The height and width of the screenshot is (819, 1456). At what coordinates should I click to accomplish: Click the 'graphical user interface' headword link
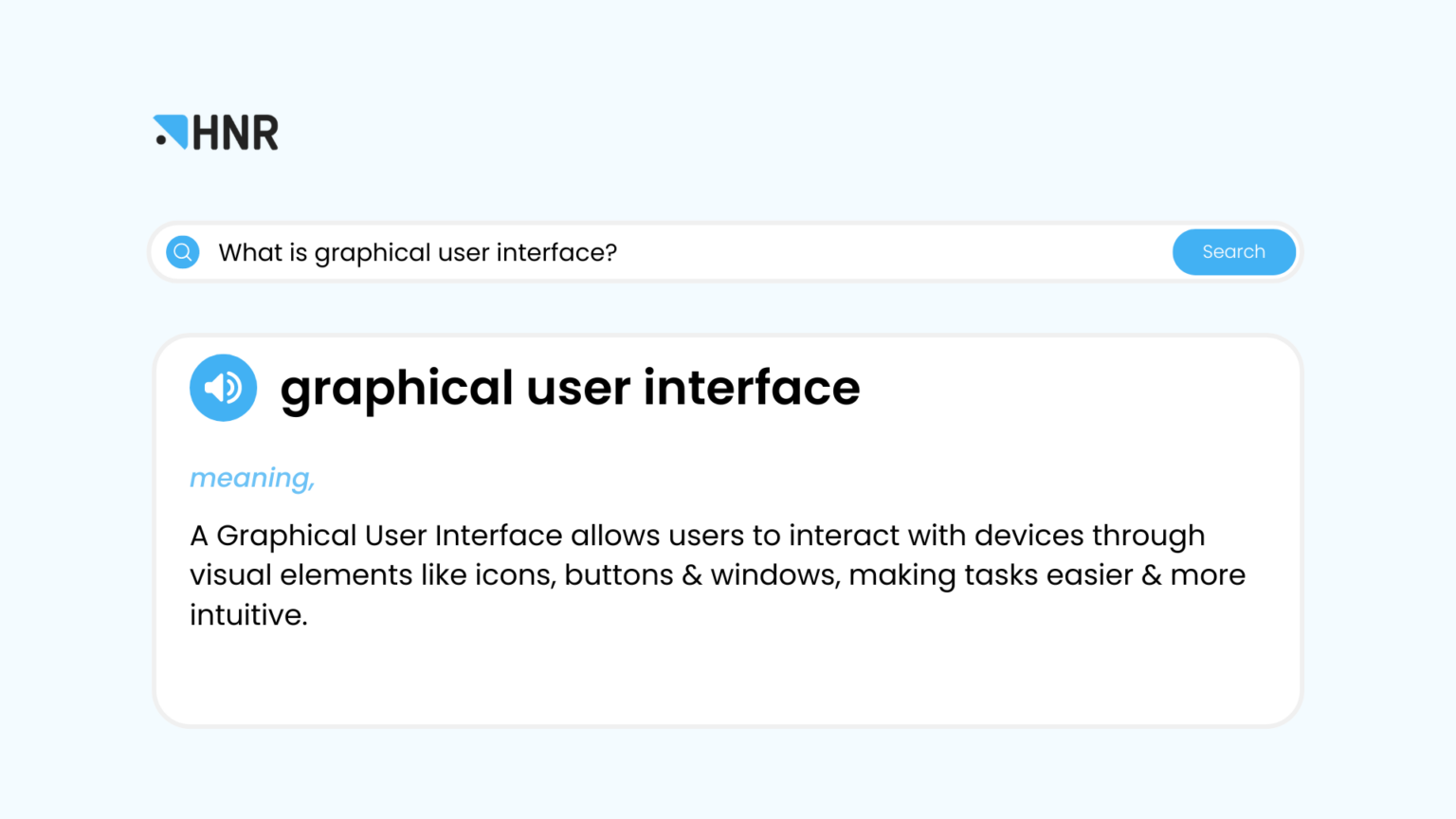point(570,387)
